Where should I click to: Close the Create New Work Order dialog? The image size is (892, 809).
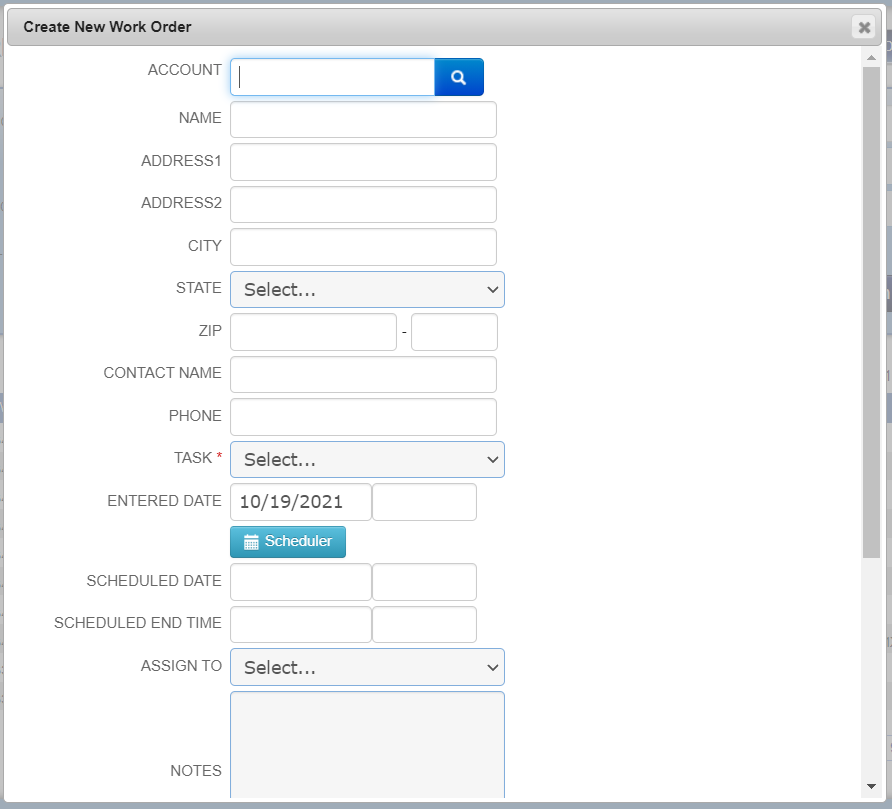(864, 28)
